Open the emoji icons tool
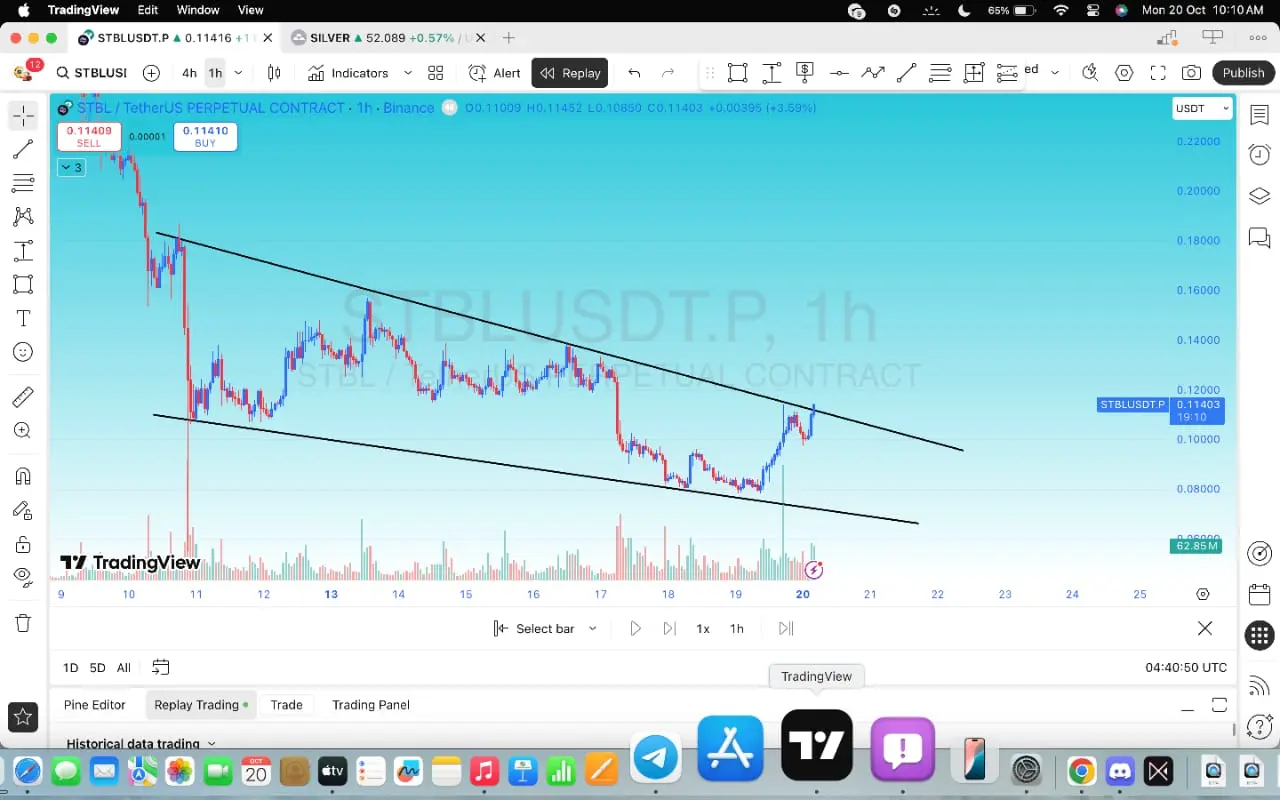 pos(23,352)
